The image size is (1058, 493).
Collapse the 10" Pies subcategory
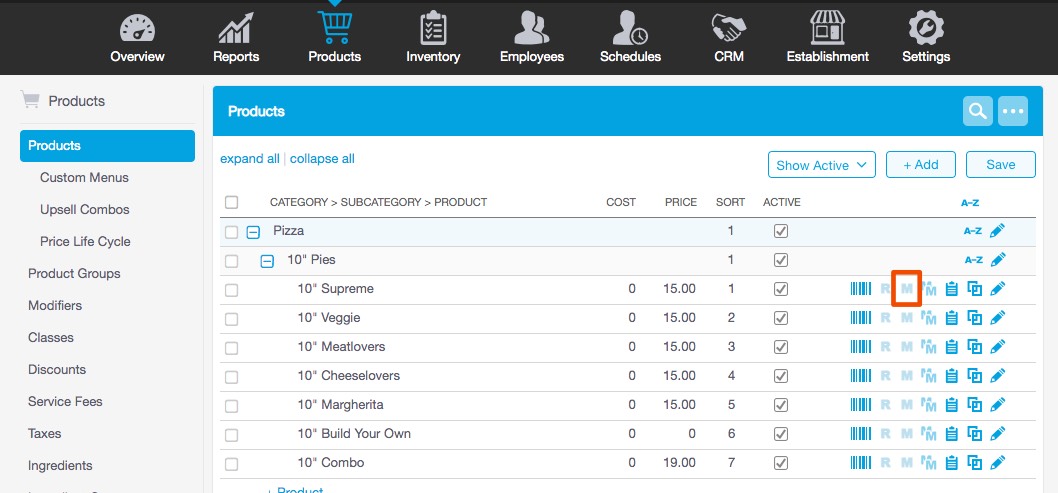pos(267,261)
